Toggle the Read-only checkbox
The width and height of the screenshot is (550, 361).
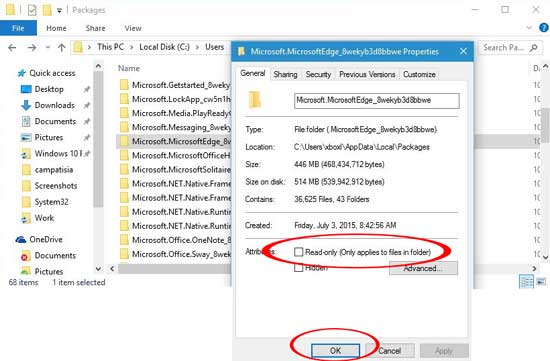coord(299,252)
